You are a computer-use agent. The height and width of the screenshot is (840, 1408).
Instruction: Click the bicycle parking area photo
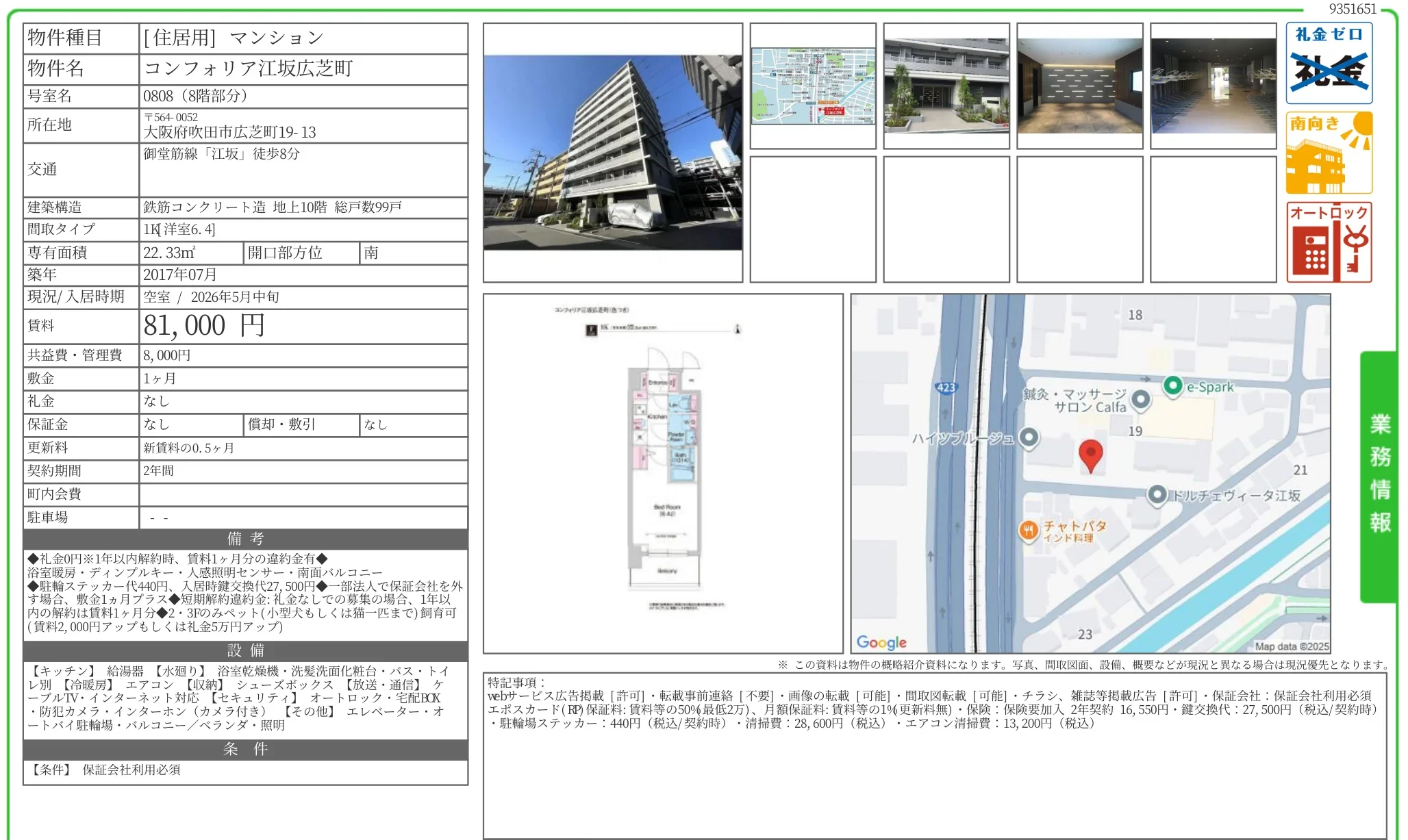point(1213,86)
